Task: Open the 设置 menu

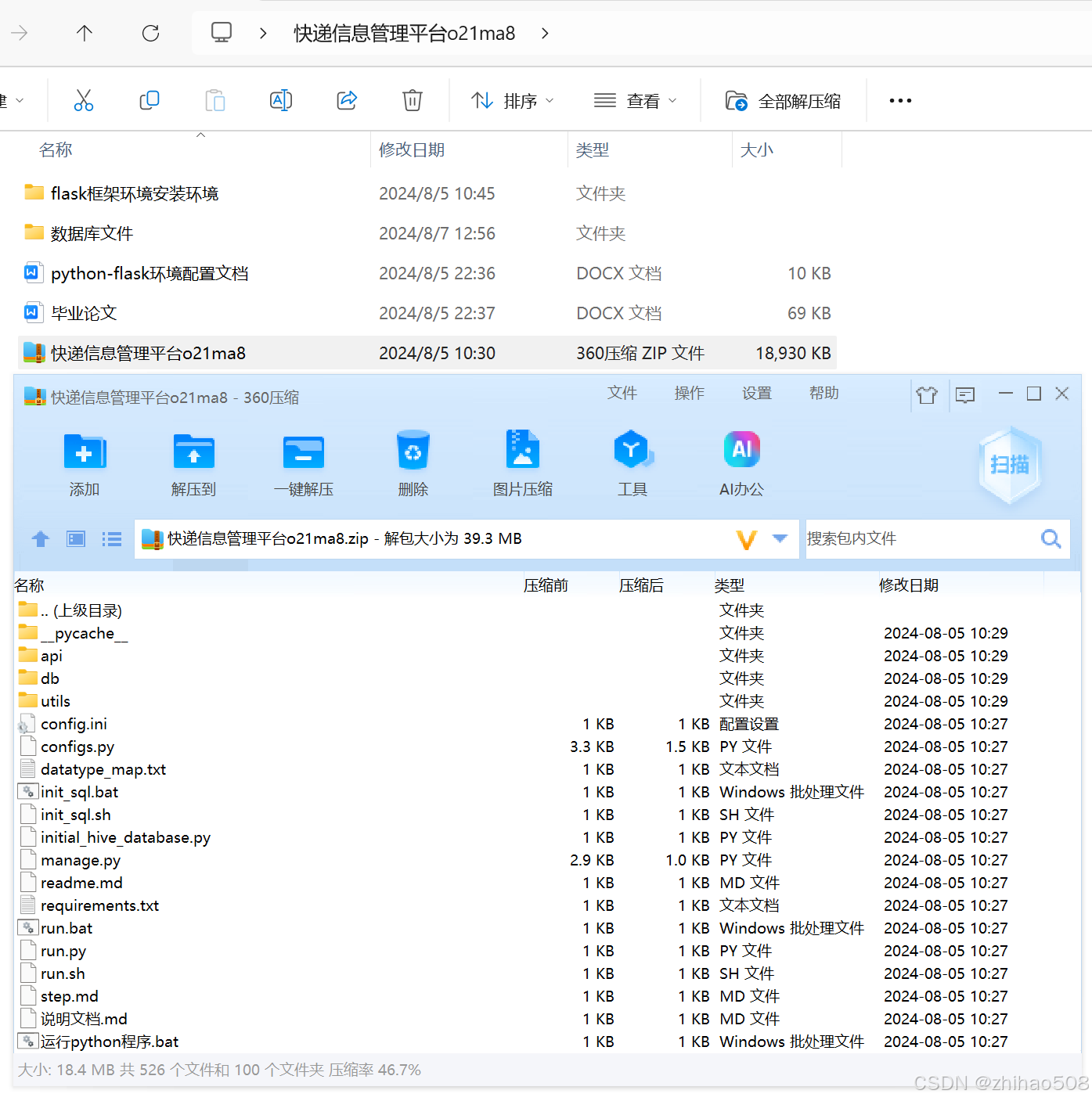Action: (756, 394)
